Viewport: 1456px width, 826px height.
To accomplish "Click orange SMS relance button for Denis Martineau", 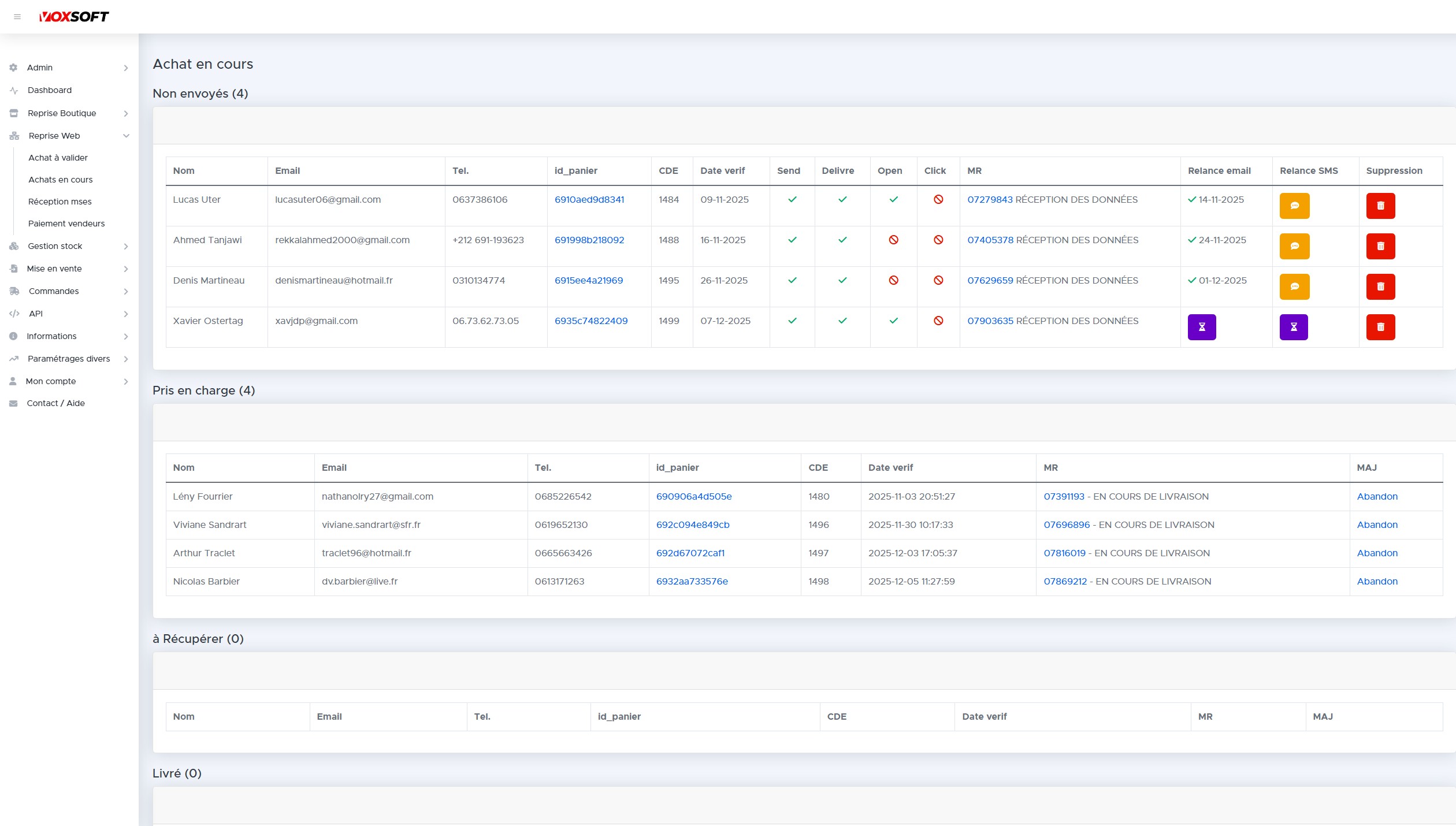I will (1294, 287).
